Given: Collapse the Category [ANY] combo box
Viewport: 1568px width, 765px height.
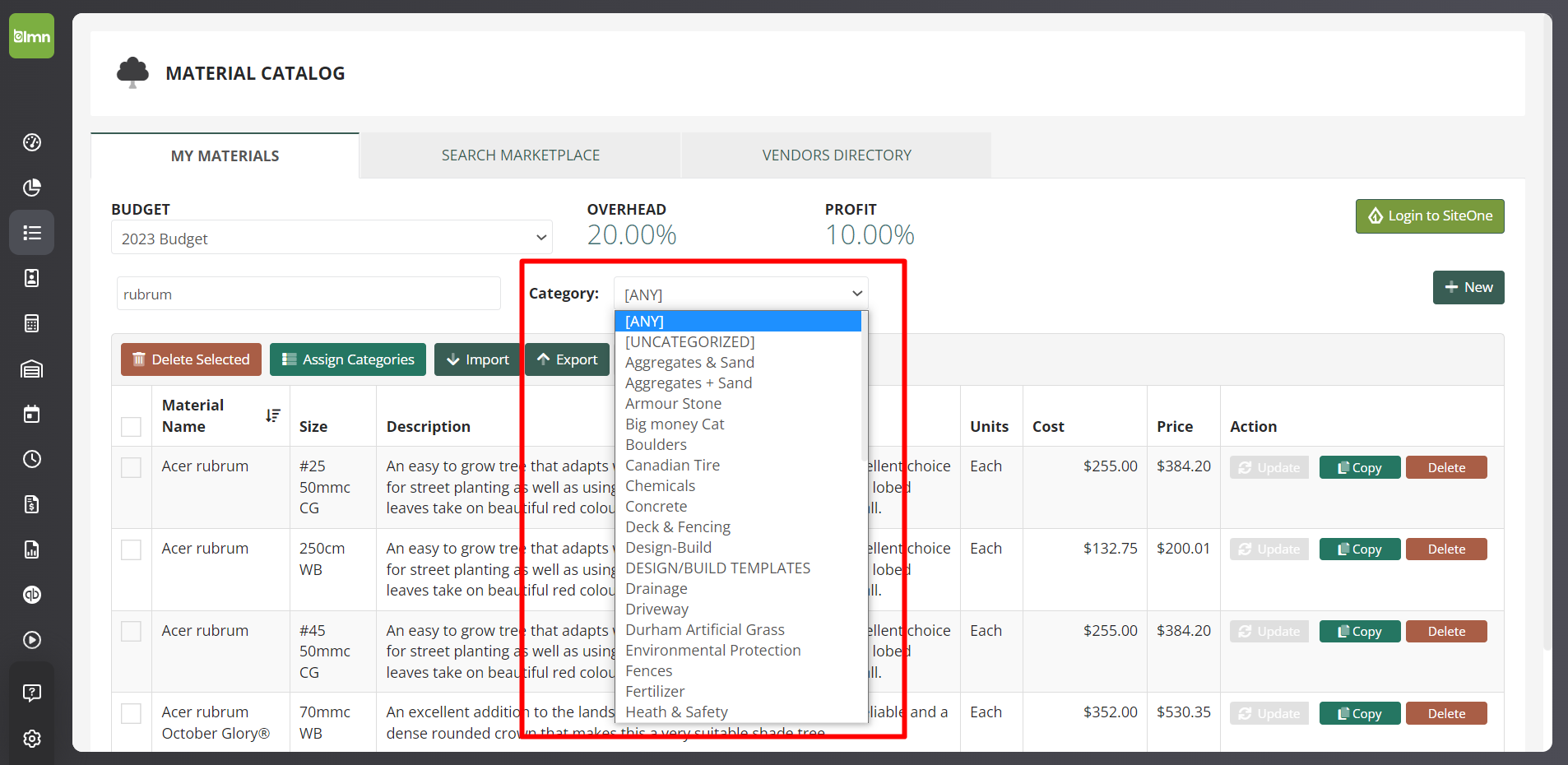Looking at the screenshot, I should (x=741, y=294).
